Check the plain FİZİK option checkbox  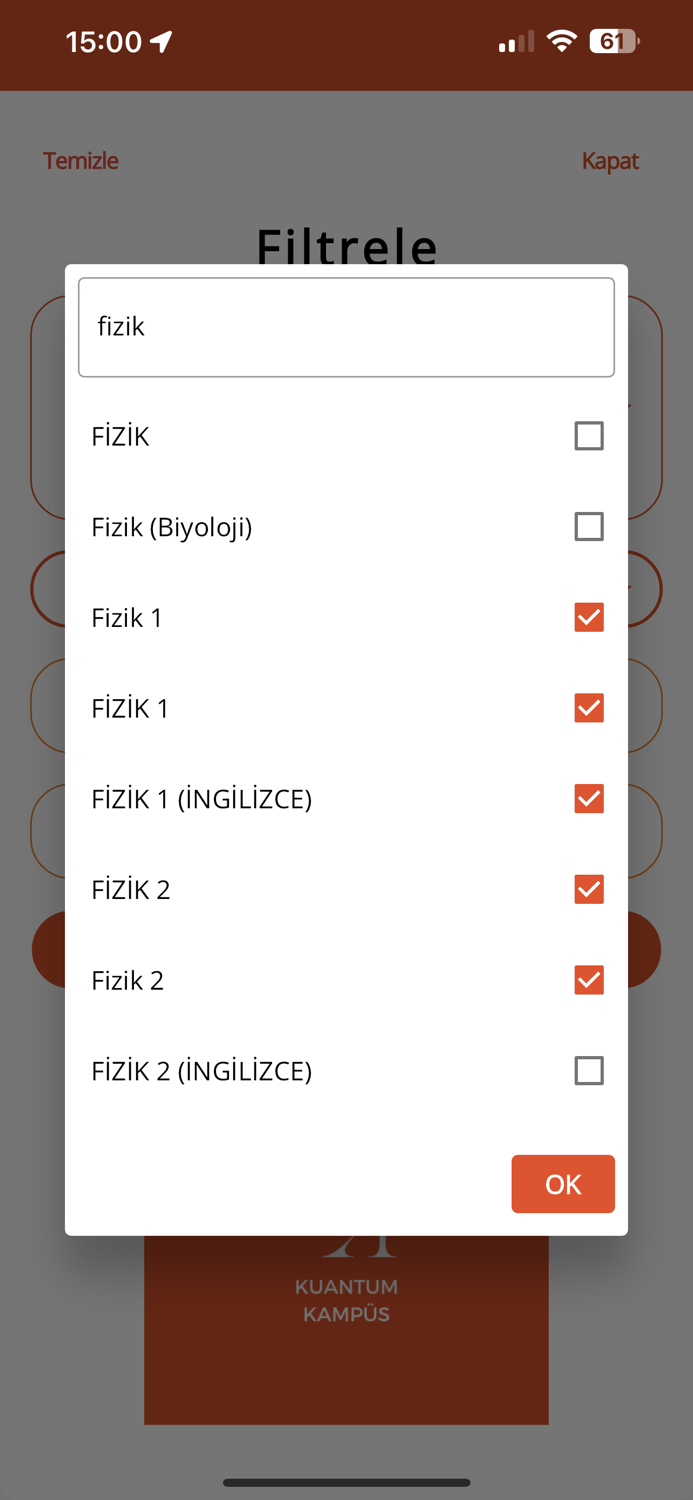tap(589, 436)
